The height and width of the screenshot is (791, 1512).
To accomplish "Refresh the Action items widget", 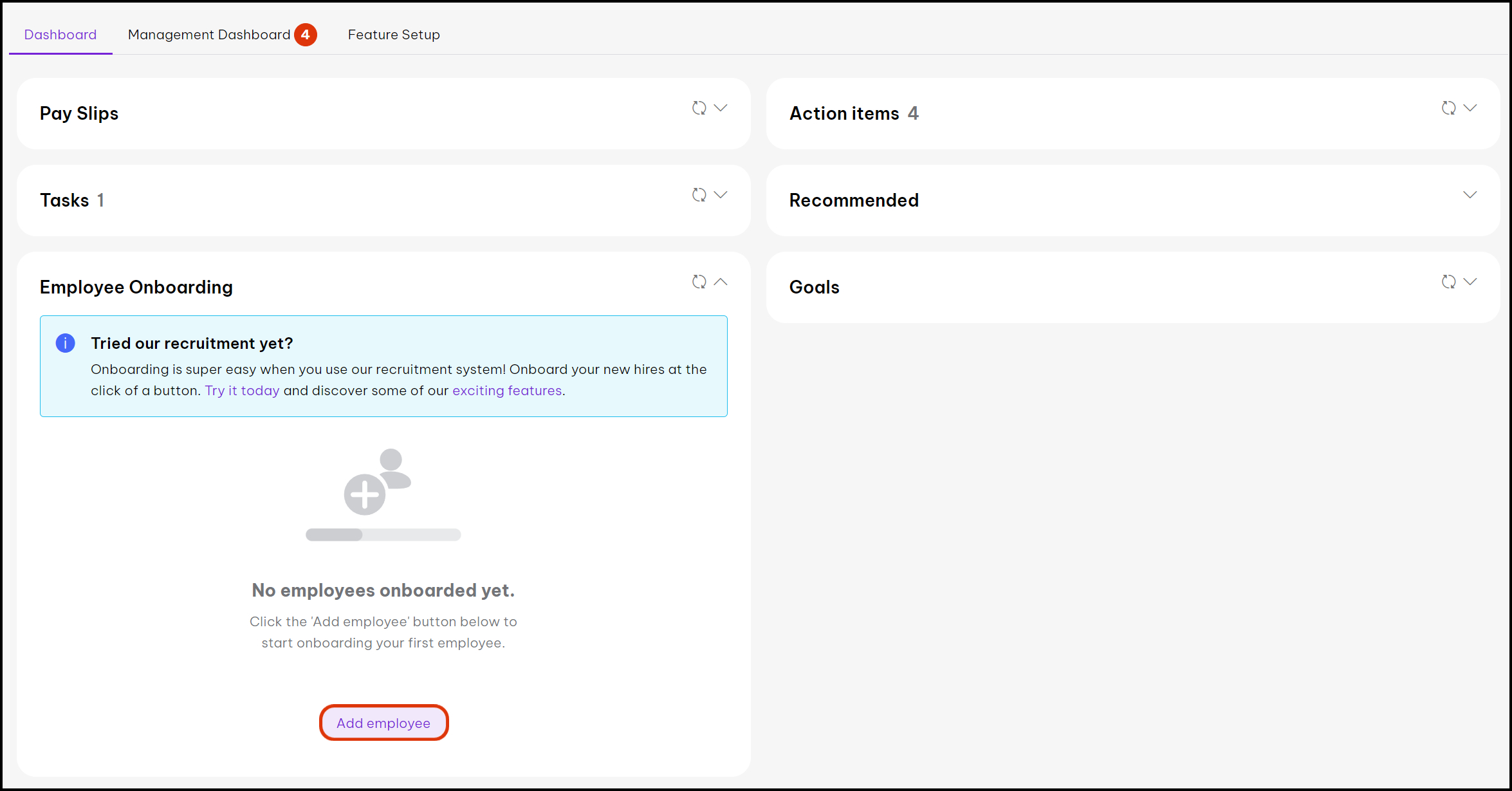I will pos(1448,108).
